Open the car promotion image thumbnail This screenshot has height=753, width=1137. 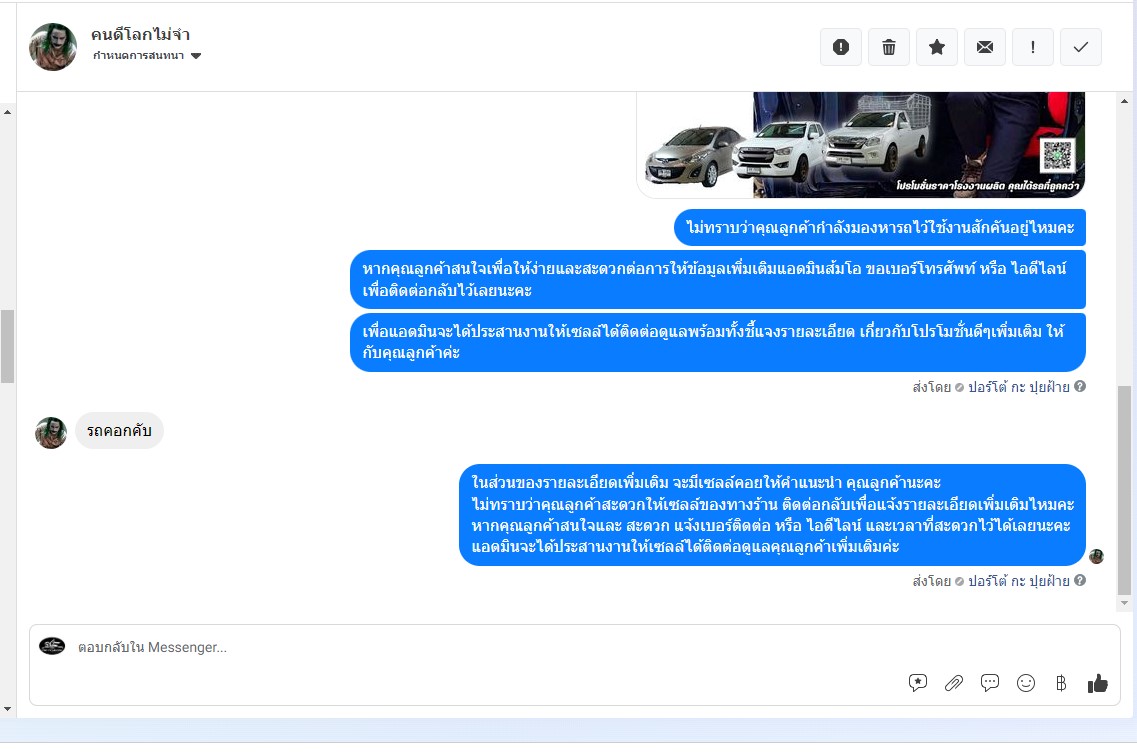(861, 144)
